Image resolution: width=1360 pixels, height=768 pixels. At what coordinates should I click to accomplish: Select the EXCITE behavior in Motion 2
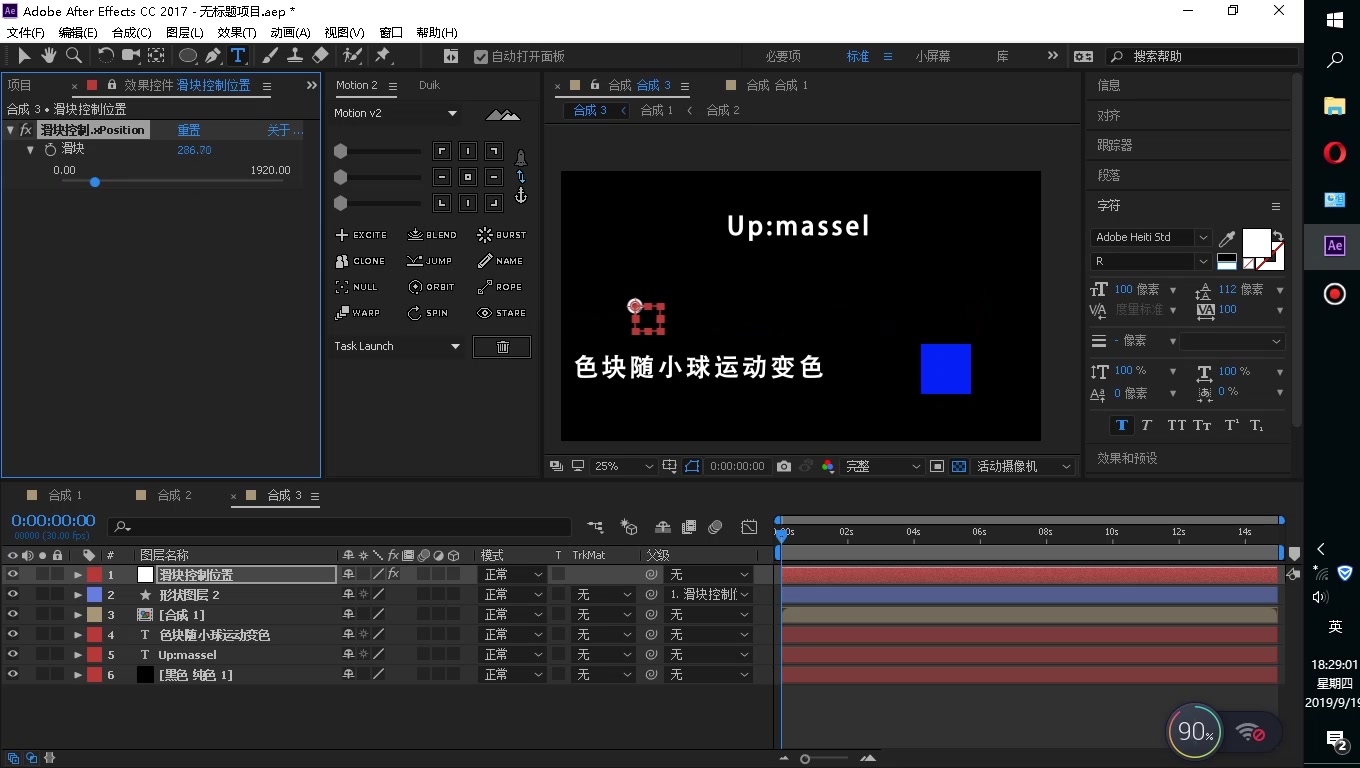pyautogui.click(x=360, y=234)
